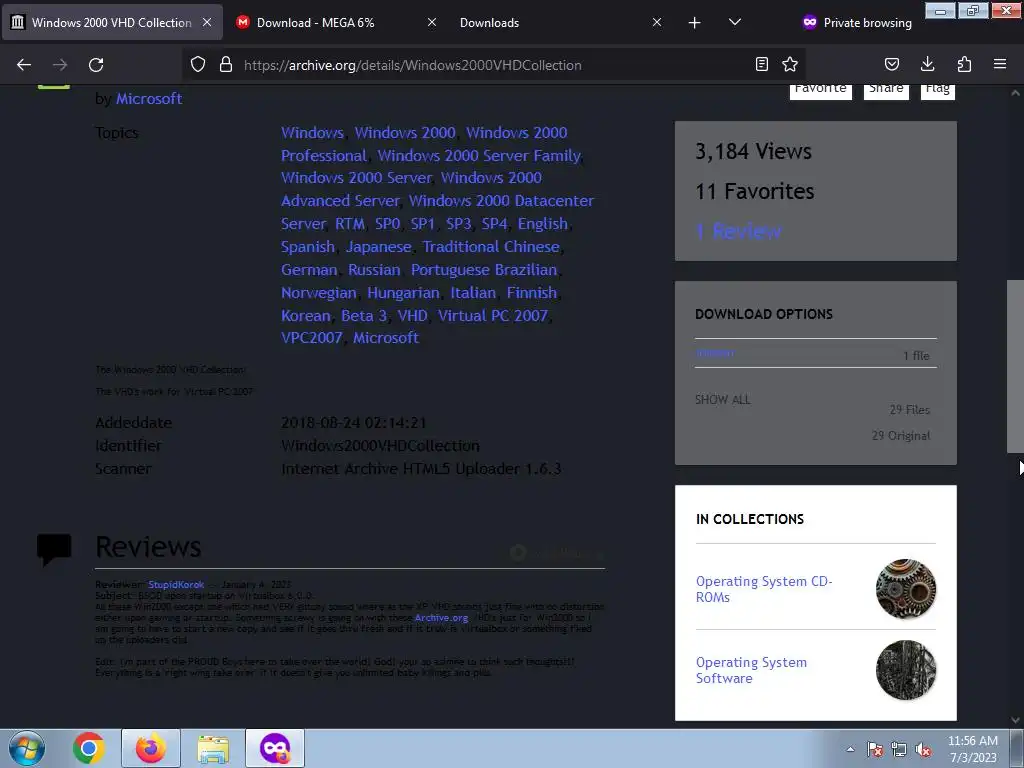Click the Share button
1024x768 pixels.
click(886, 89)
